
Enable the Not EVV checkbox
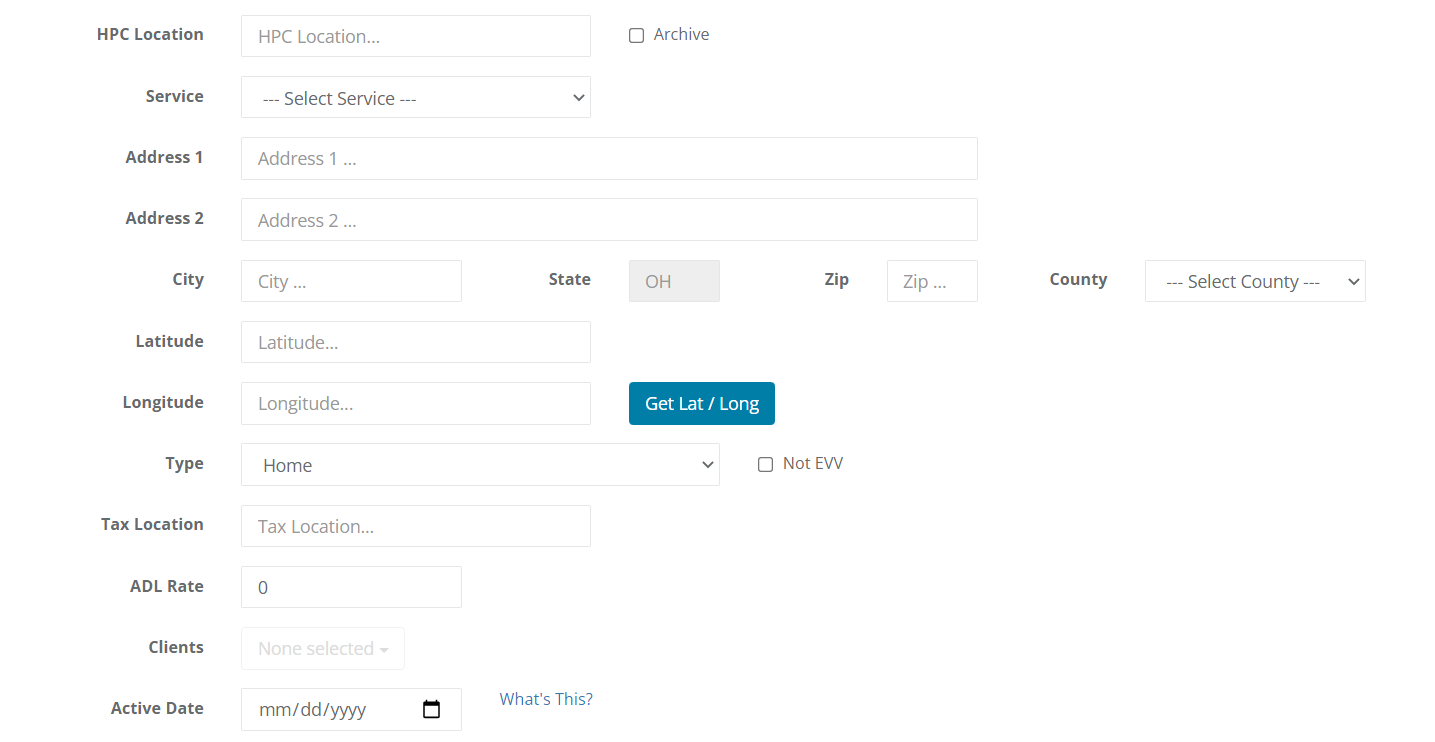tap(765, 465)
